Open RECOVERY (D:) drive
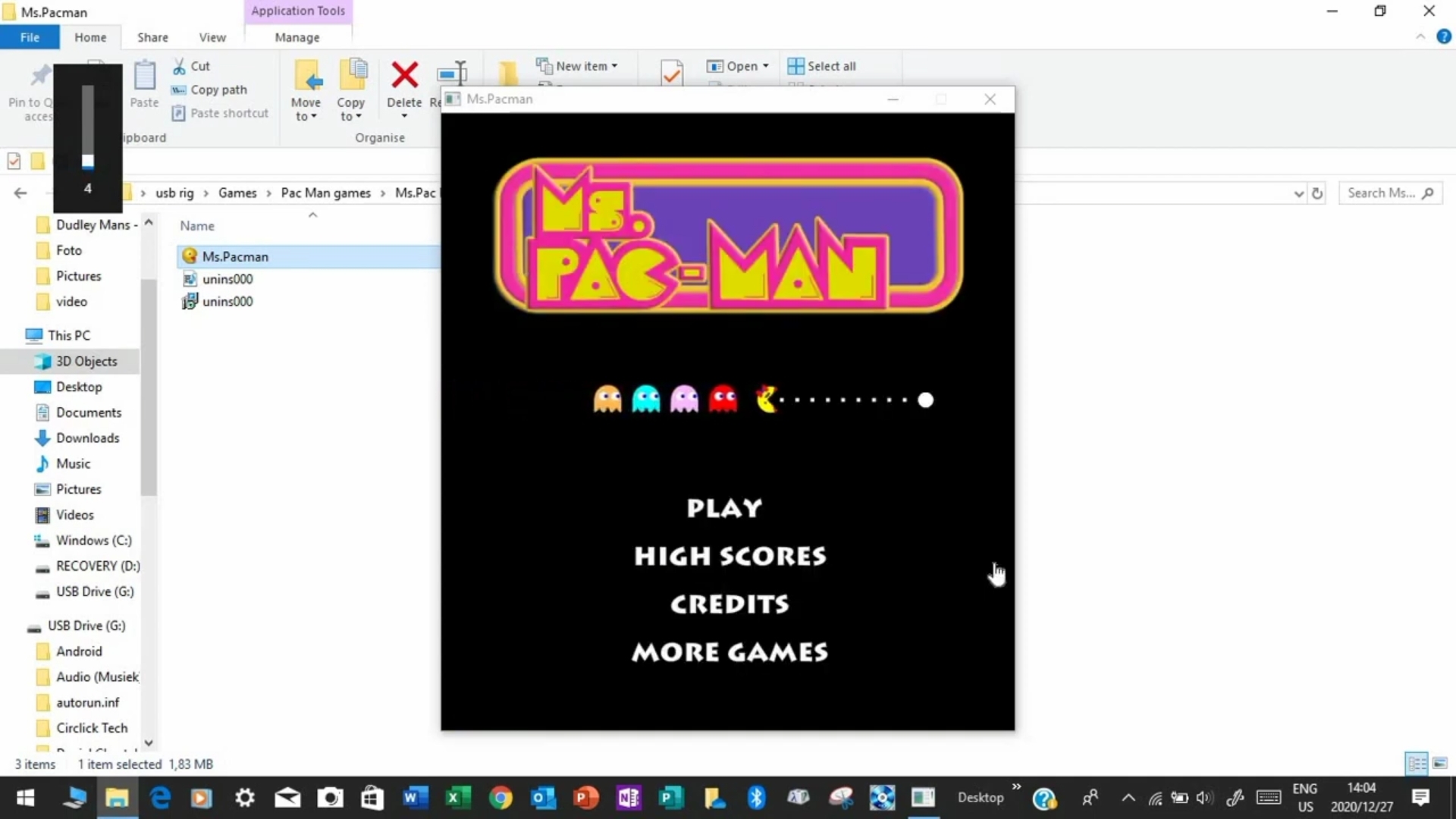Image resolution: width=1456 pixels, height=819 pixels. click(x=97, y=566)
